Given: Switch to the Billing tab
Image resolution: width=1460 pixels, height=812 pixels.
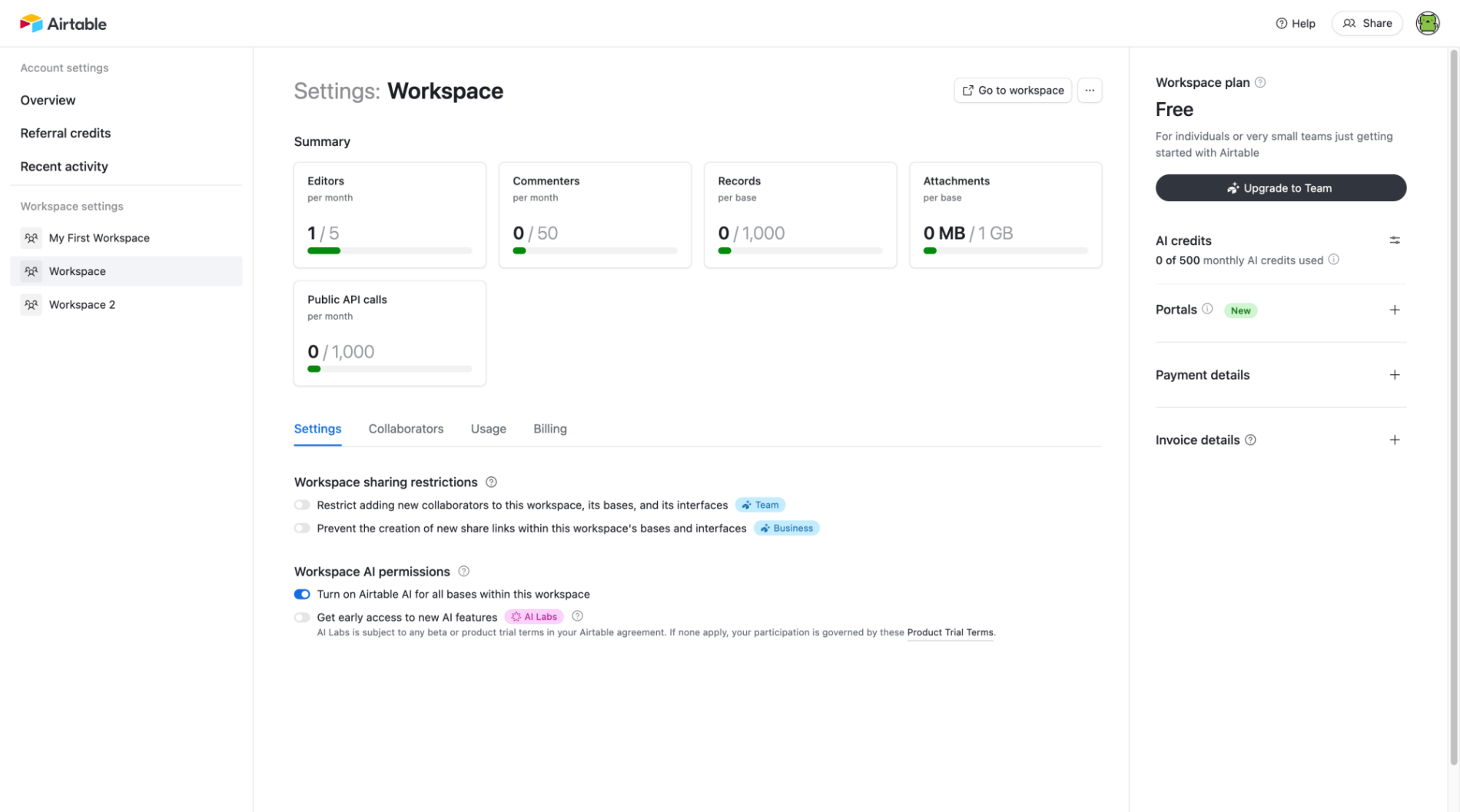Looking at the screenshot, I should coord(549,429).
